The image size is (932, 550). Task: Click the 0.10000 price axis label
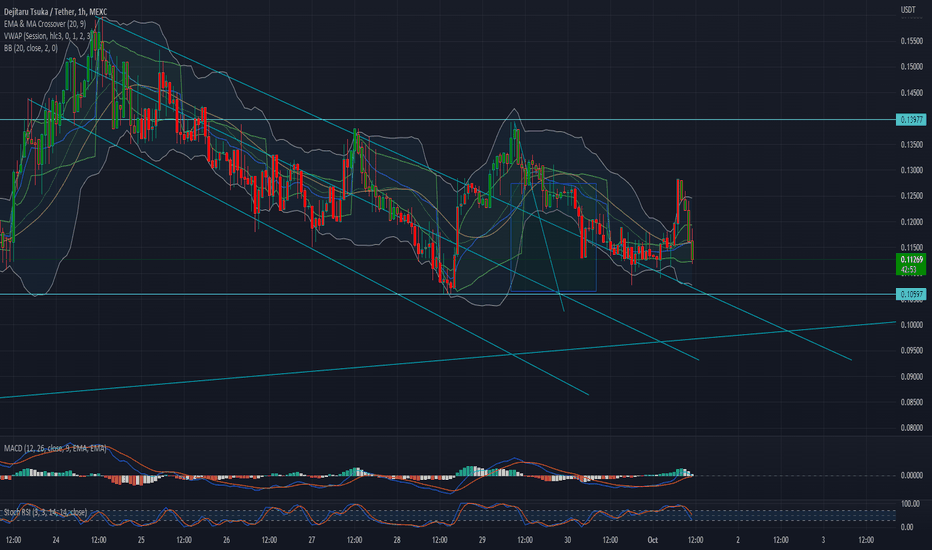click(911, 325)
